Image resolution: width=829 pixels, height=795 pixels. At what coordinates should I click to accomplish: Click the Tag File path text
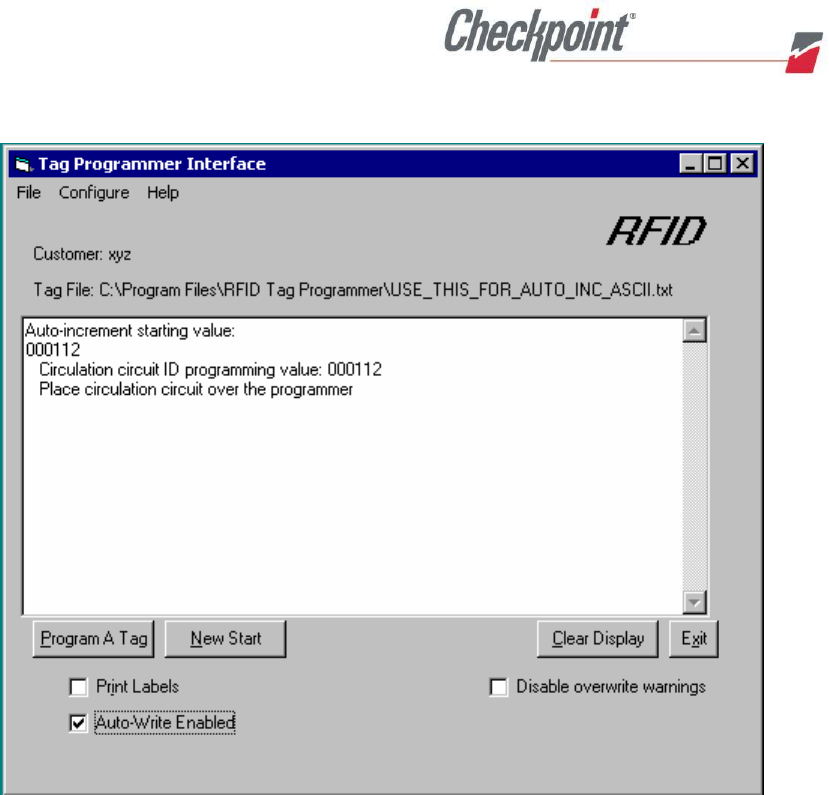click(x=353, y=290)
